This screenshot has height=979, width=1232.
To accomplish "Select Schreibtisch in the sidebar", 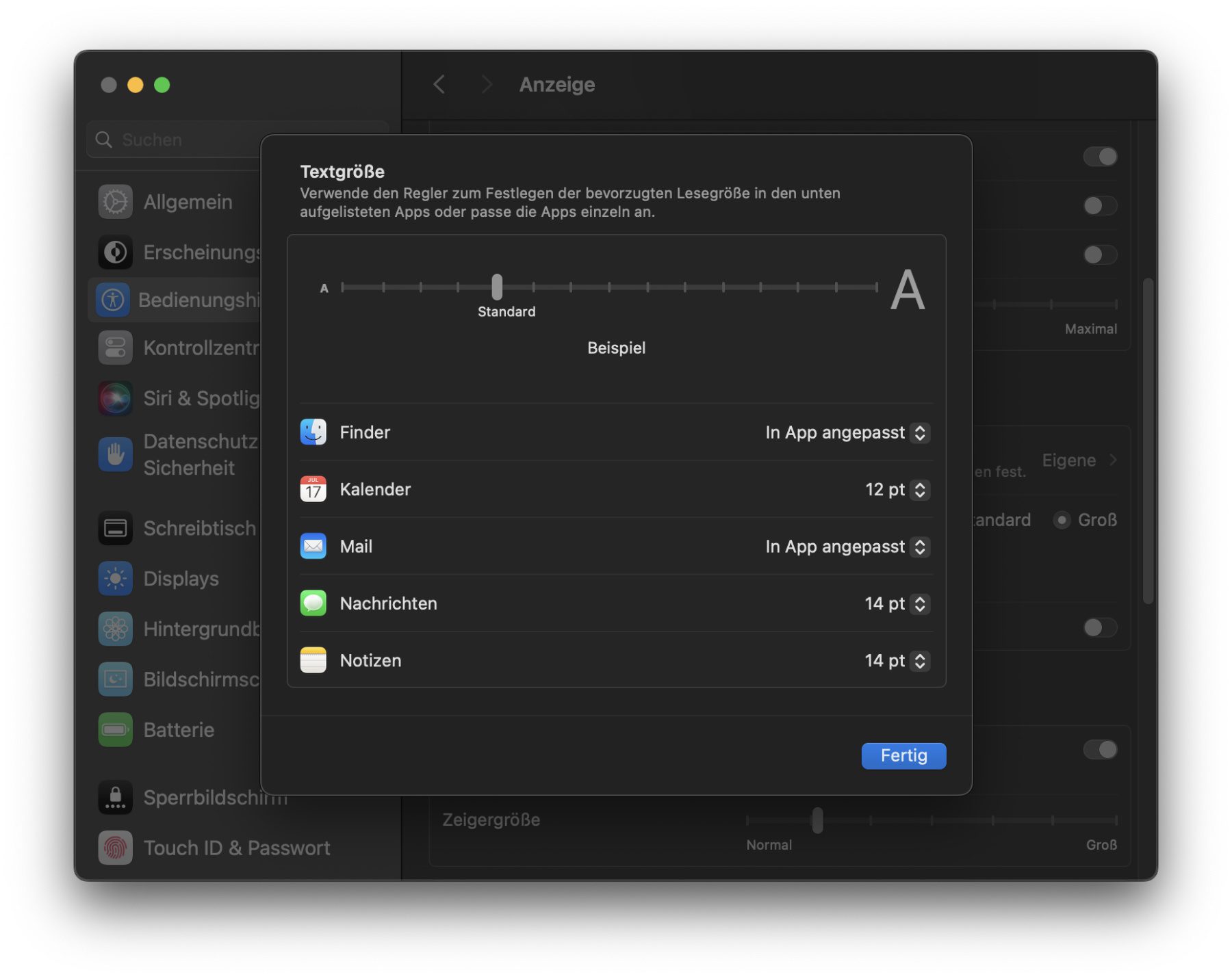I will click(199, 529).
